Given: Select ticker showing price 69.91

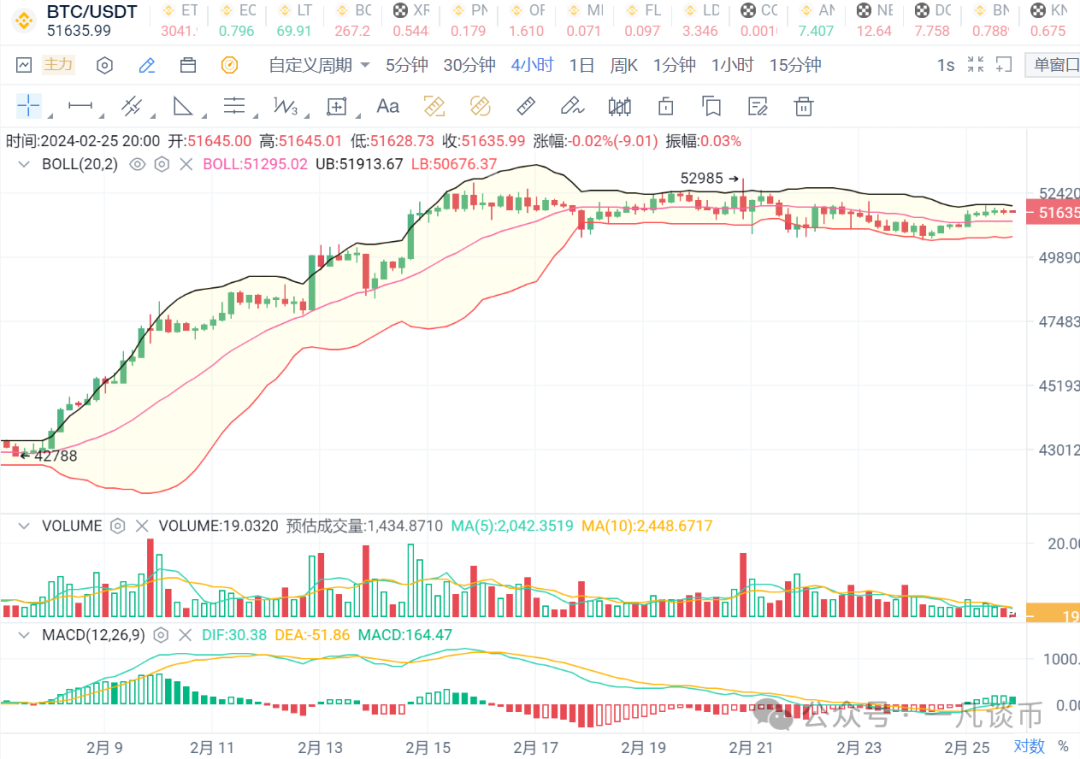Looking at the screenshot, I should (x=294, y=21).
